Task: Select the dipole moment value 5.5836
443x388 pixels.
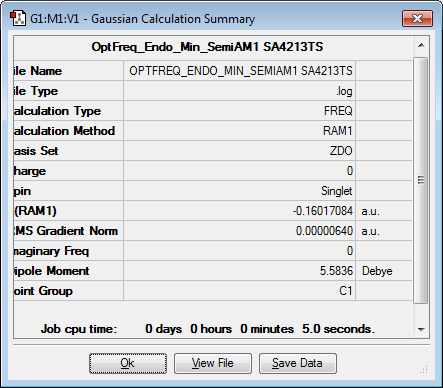Action: (336, 271)
